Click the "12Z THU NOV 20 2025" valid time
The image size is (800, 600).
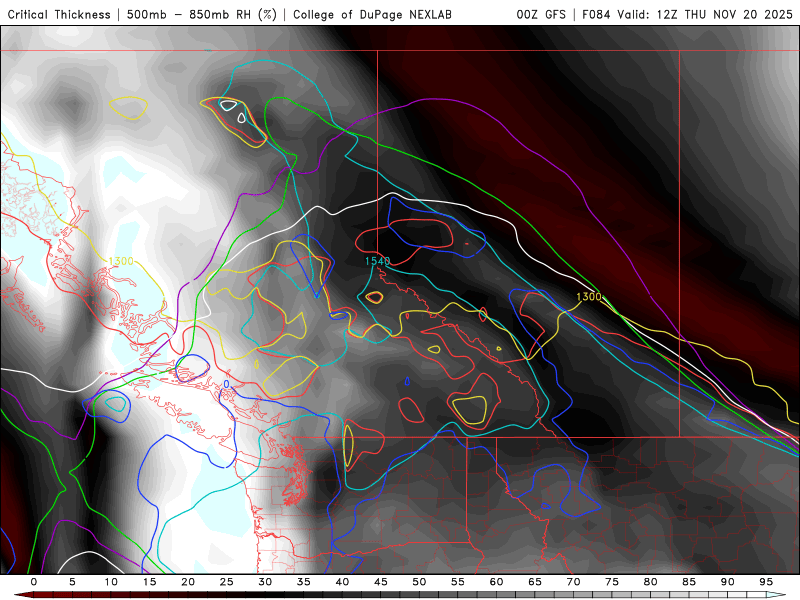pos(724,14)
